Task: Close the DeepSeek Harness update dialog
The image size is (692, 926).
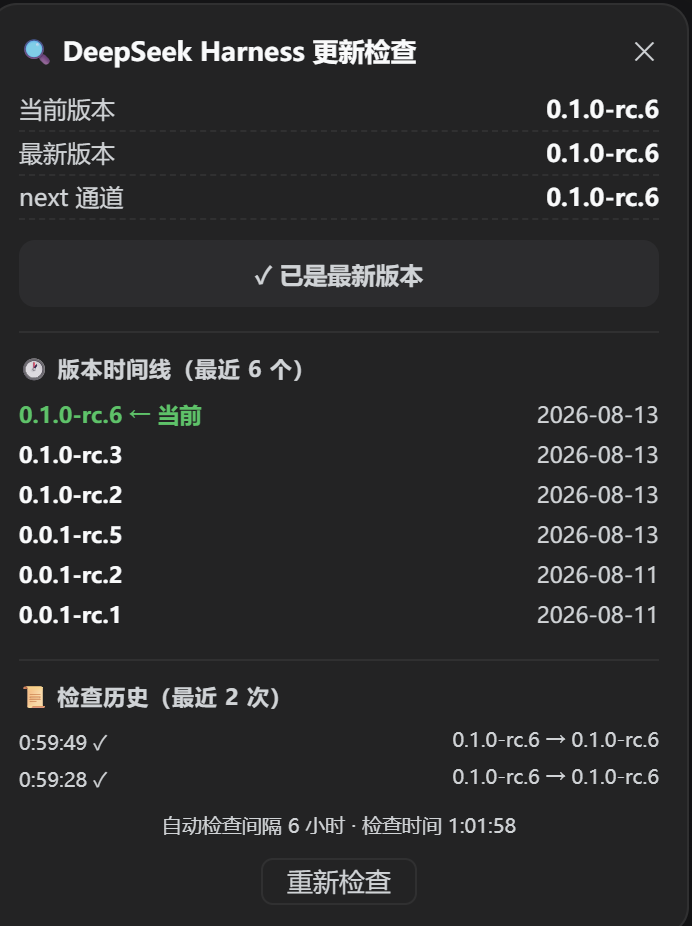Action: pos(644,52)
